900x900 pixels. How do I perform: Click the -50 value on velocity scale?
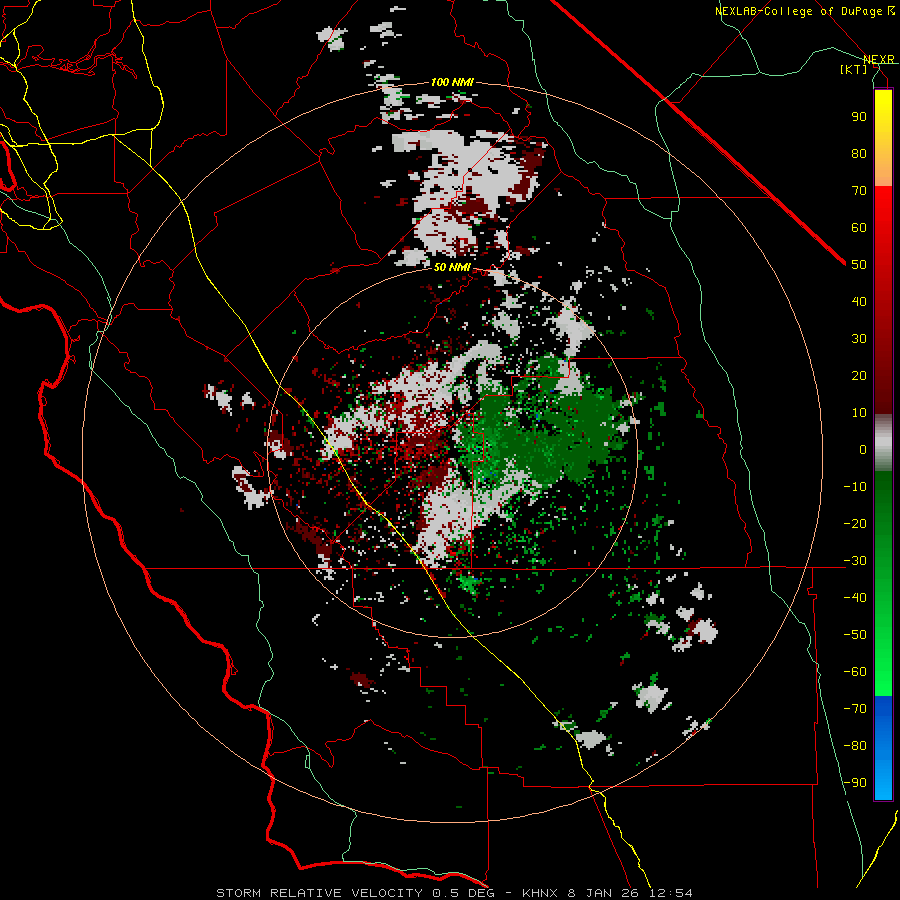pyautogui.click(x=855, y=635)
